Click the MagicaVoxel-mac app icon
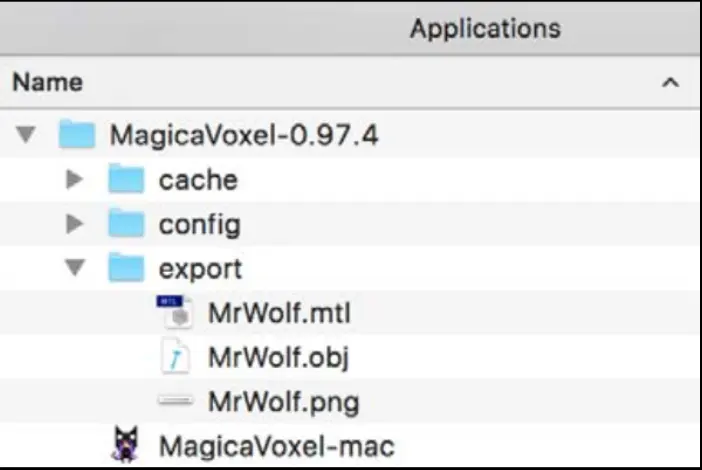The height and width of the screenshot is (470, 702). pos(125,445)
